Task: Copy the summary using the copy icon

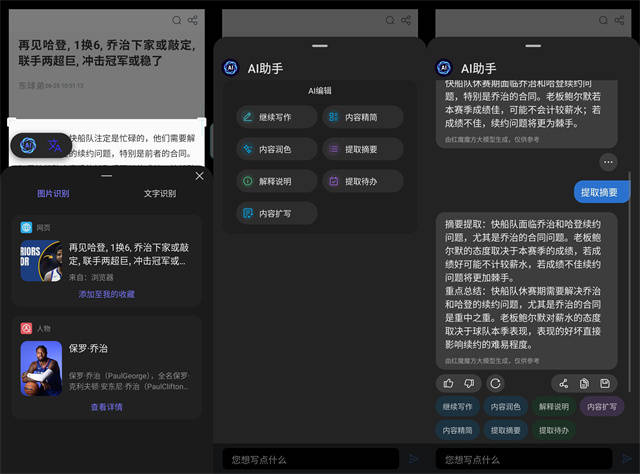Action: (x=584, y=383)
